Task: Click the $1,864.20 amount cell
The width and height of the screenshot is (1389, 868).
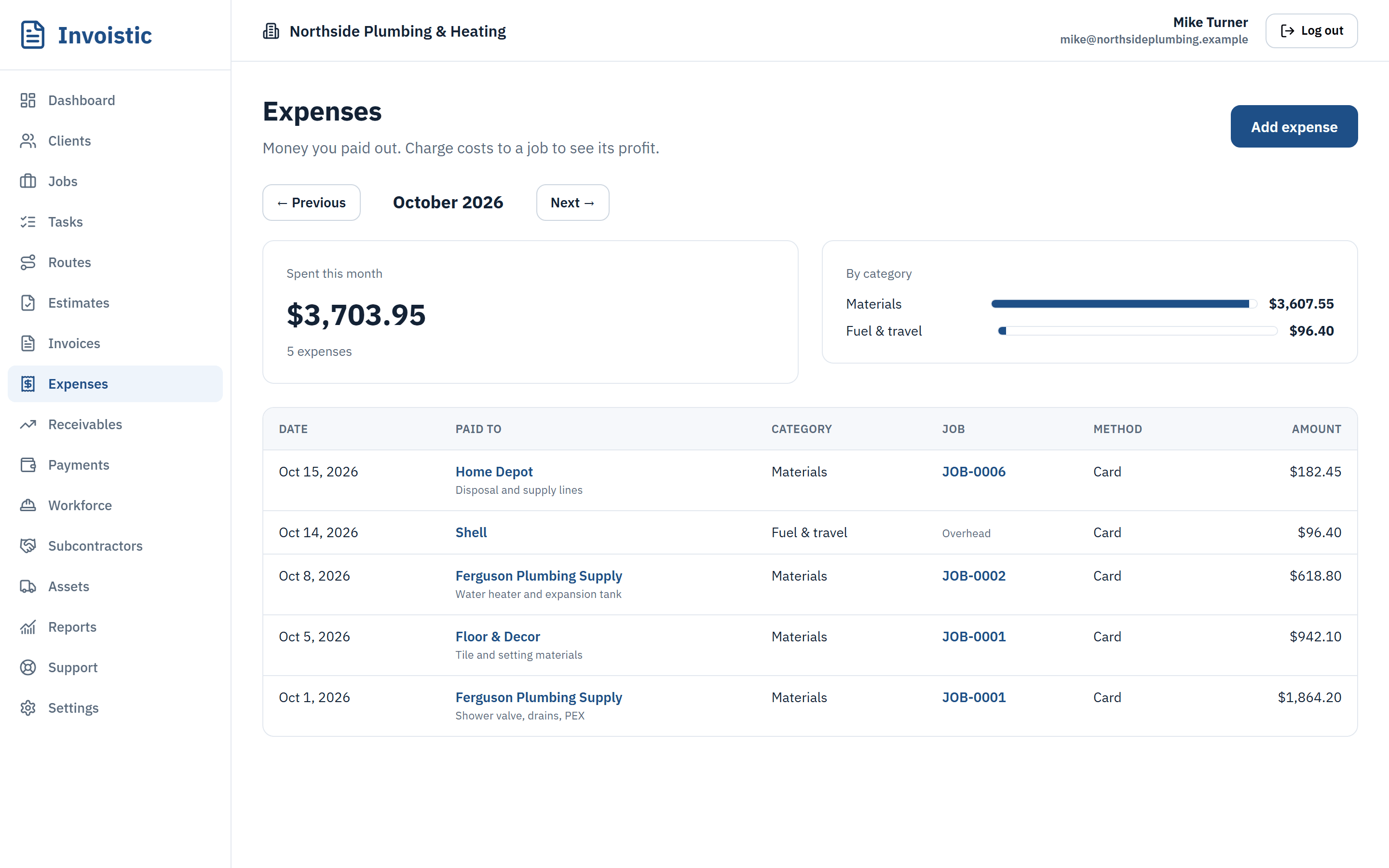Action: pos(1309,697)
